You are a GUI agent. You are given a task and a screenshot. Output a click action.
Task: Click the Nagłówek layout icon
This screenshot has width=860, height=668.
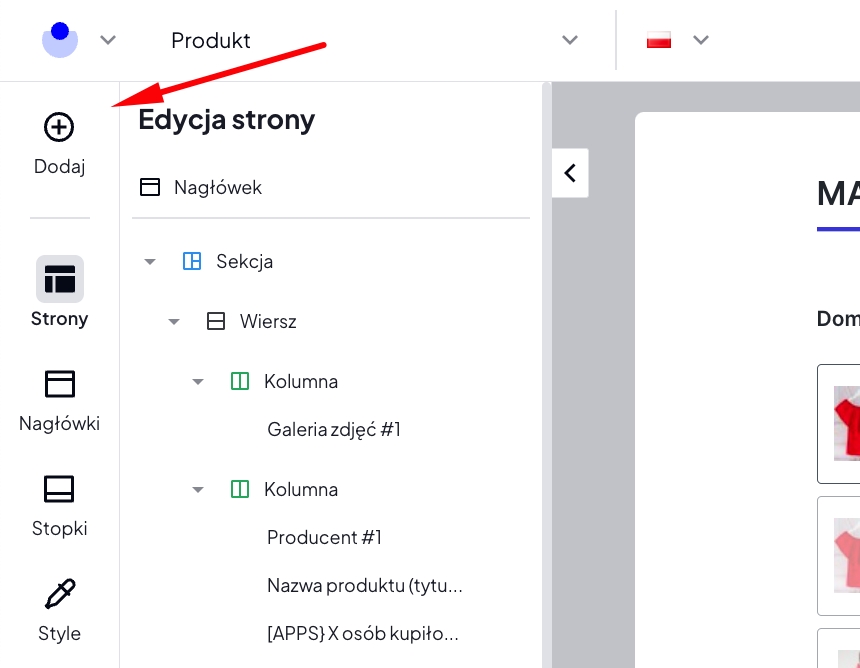point(150,187)
